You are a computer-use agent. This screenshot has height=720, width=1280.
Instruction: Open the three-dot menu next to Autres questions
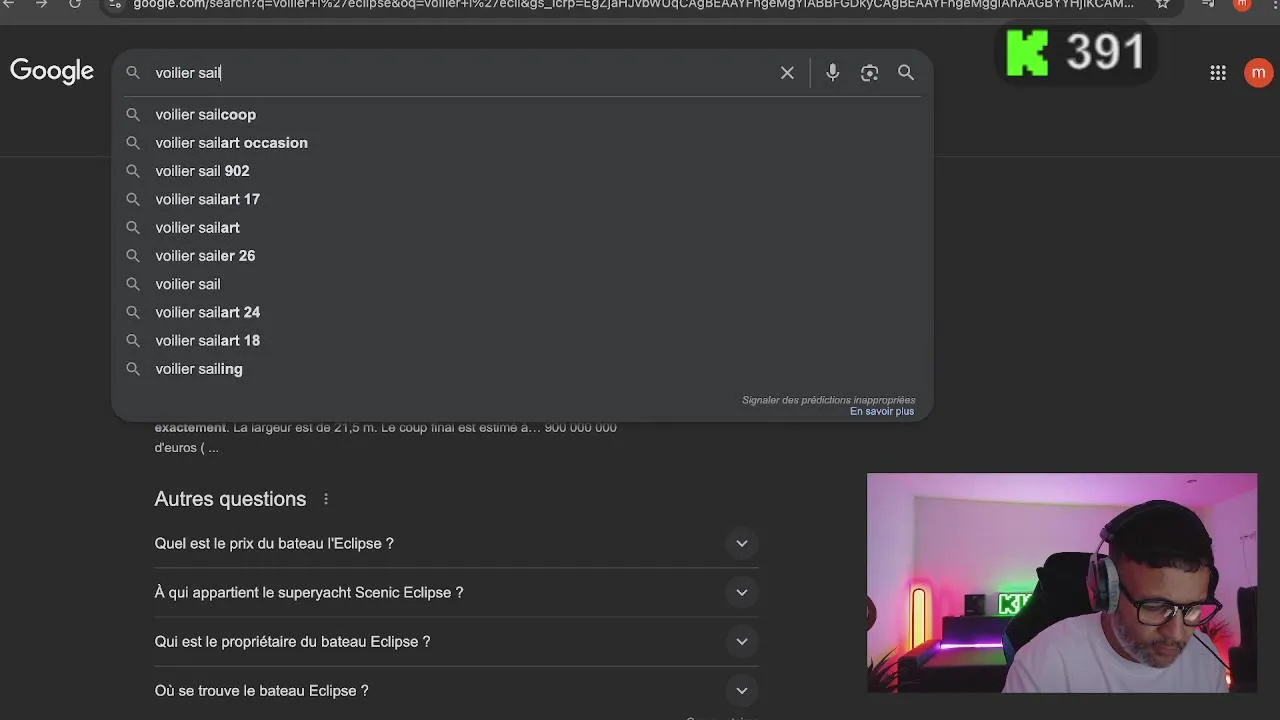326,499
